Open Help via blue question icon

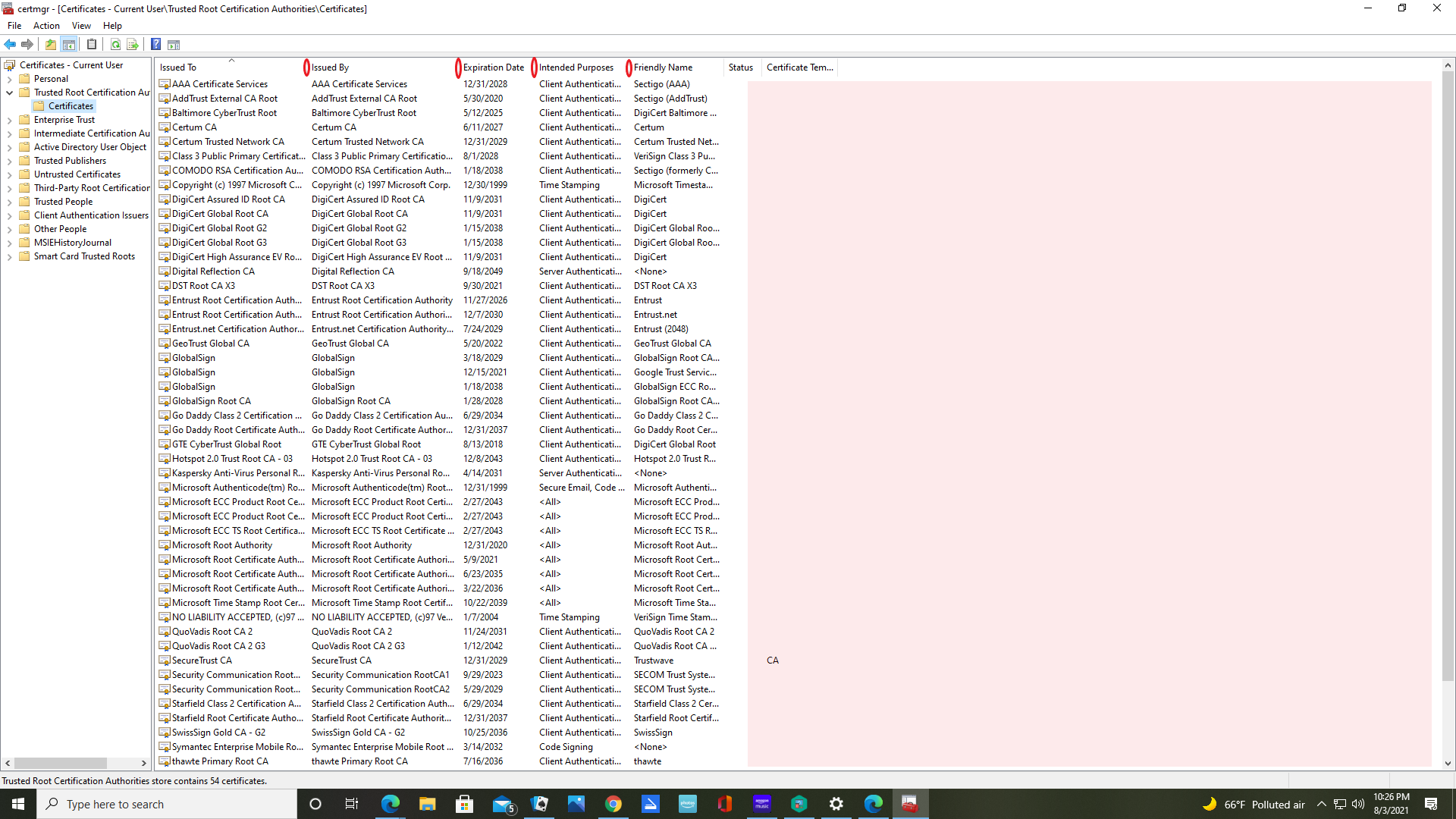point(155,45)
